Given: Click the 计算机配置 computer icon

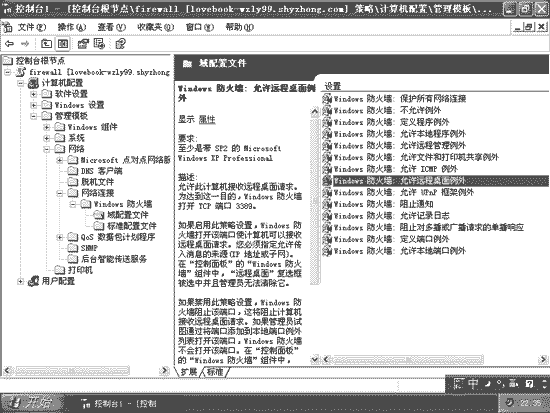Looking at the screenshot, I should click(x=33, y=83).
